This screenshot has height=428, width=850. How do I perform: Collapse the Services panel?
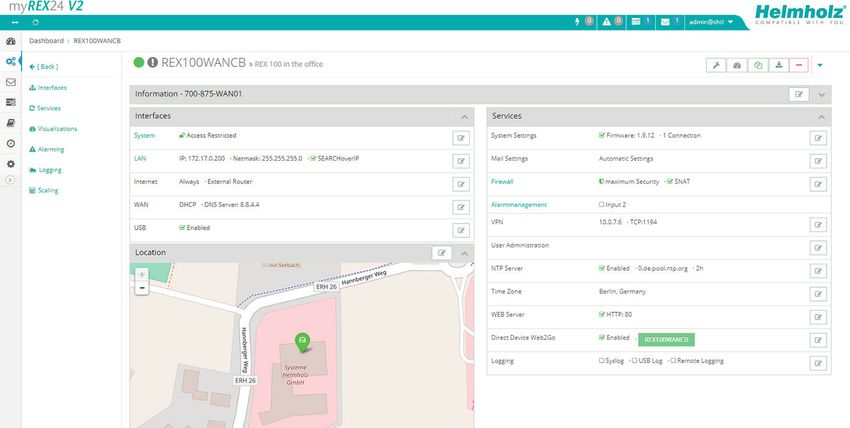[x=821, y=117]
